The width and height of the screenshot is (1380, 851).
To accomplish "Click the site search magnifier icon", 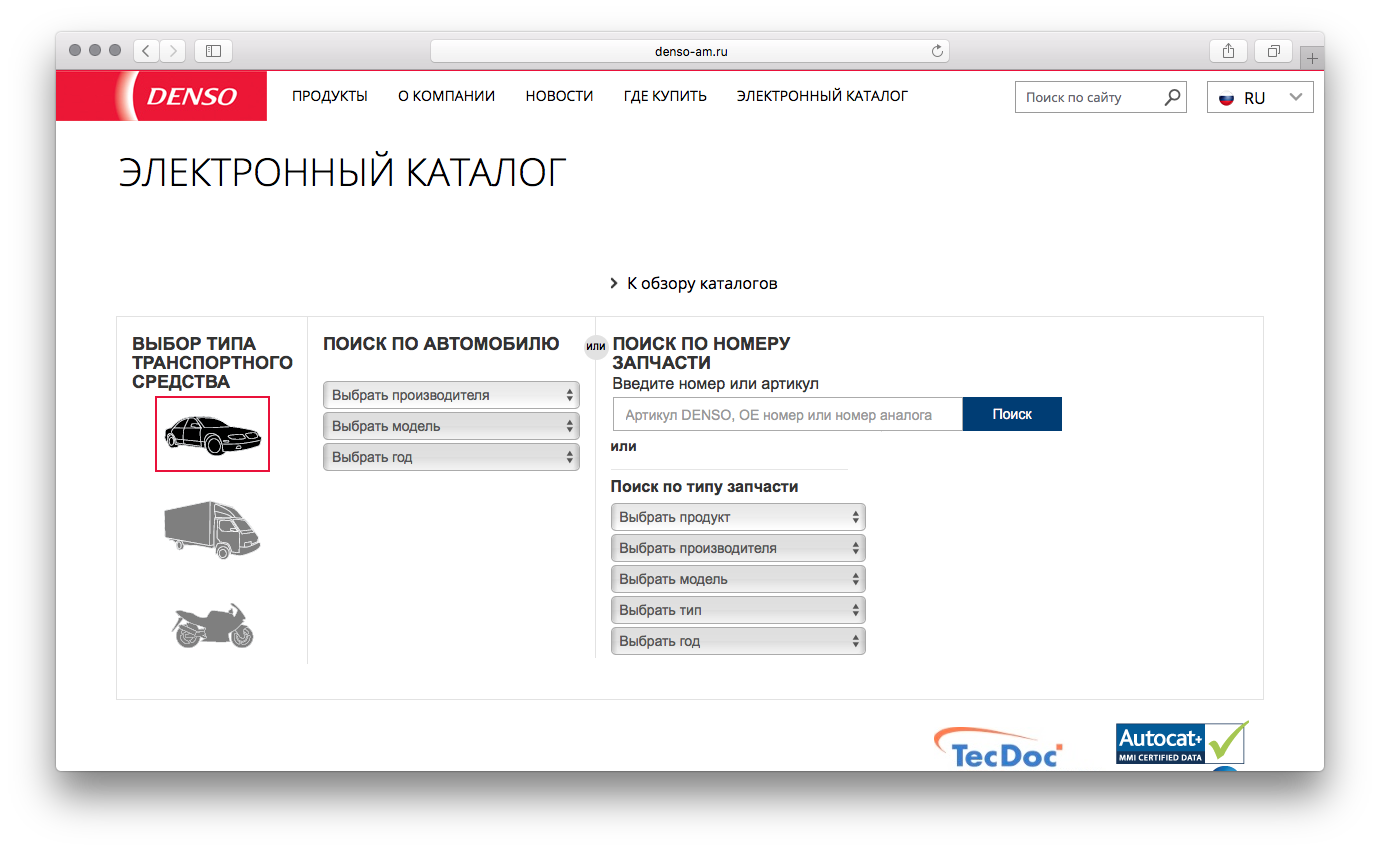I will [x=1172, y=97].
